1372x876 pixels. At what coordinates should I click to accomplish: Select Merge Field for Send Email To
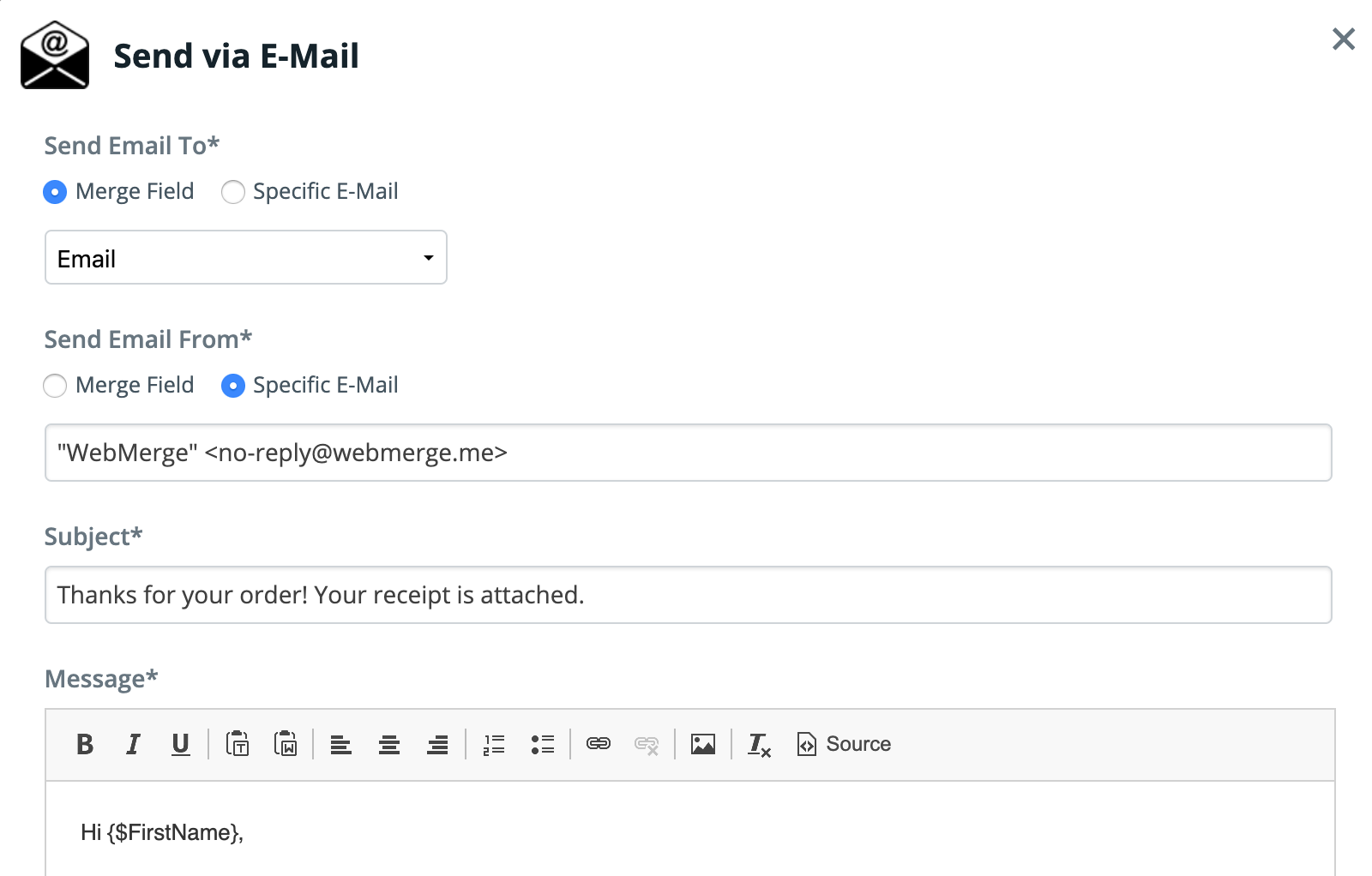54,192
